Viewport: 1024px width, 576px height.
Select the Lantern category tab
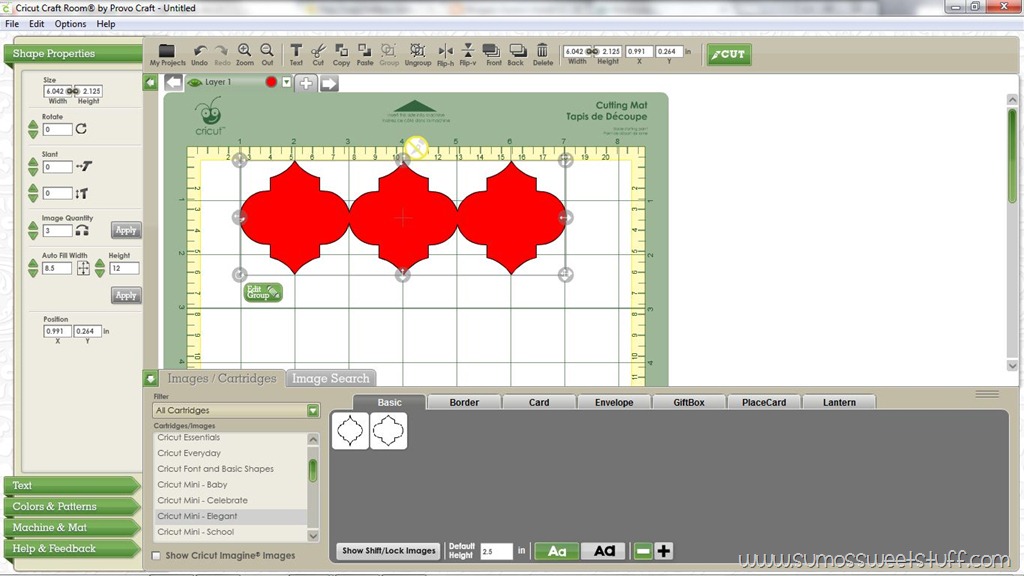coord(839,402)
